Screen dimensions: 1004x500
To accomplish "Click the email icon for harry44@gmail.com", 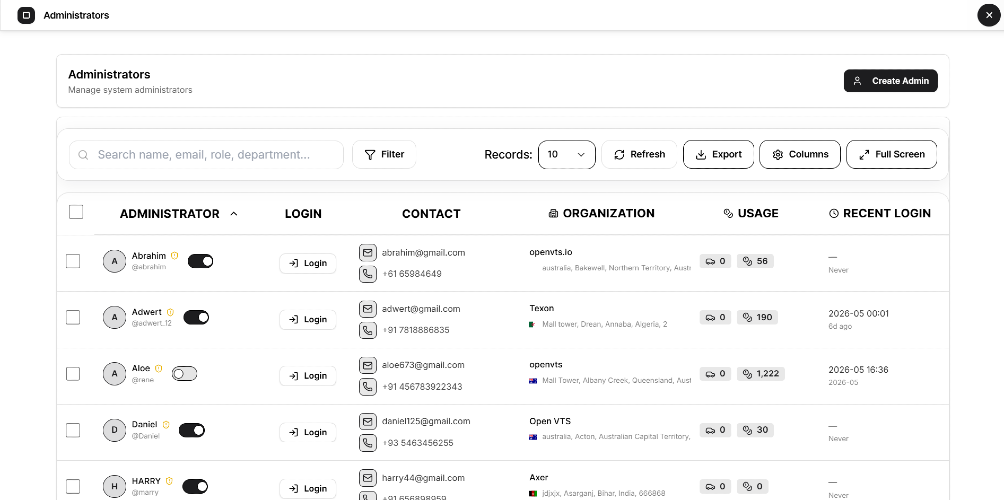I will (x=368, y=478).
